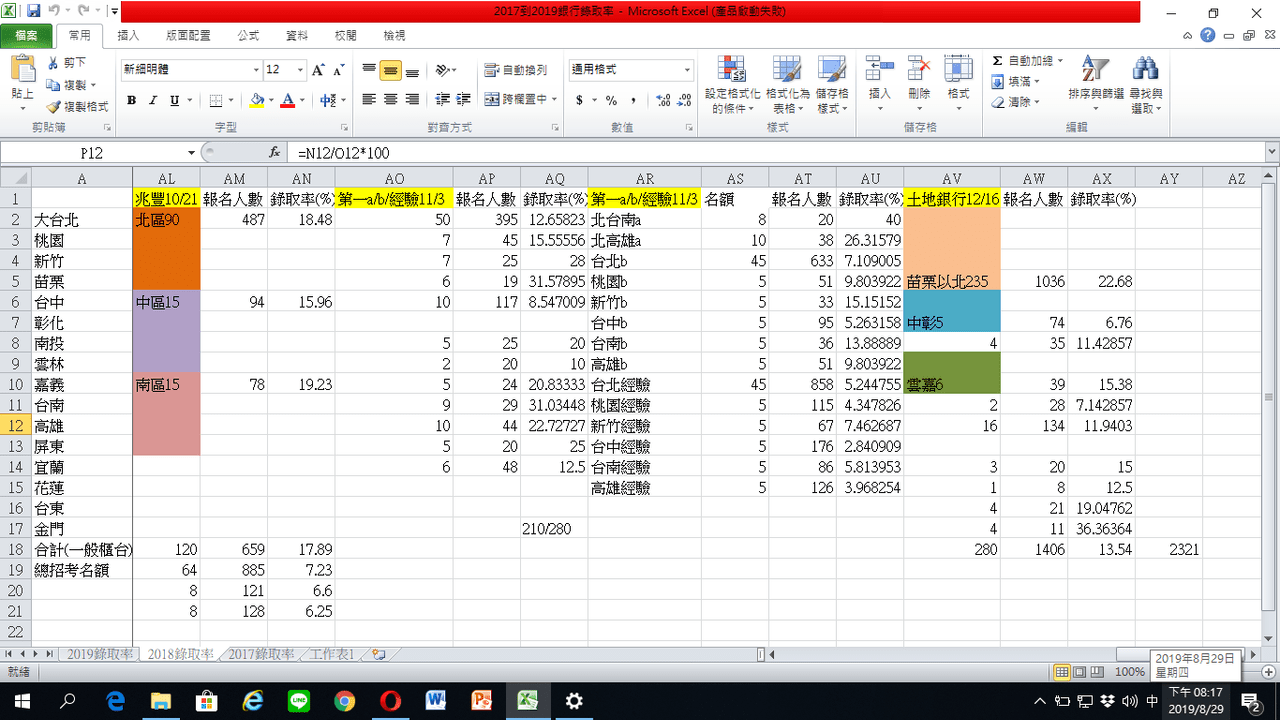Toggle Italic formatting
Image resolution: width=1280 pixels, height=720 pixels.
point(153,100)
